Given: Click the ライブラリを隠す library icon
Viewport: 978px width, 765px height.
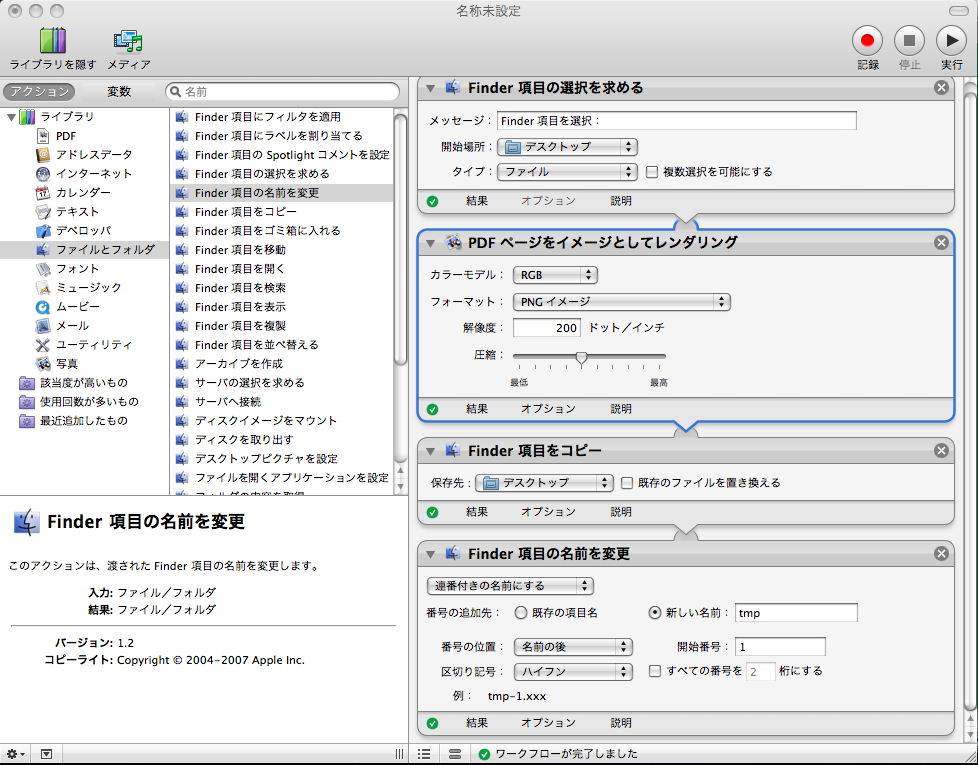Looking at the screenshot, I should pyautogui.click(x=53, y=41).
